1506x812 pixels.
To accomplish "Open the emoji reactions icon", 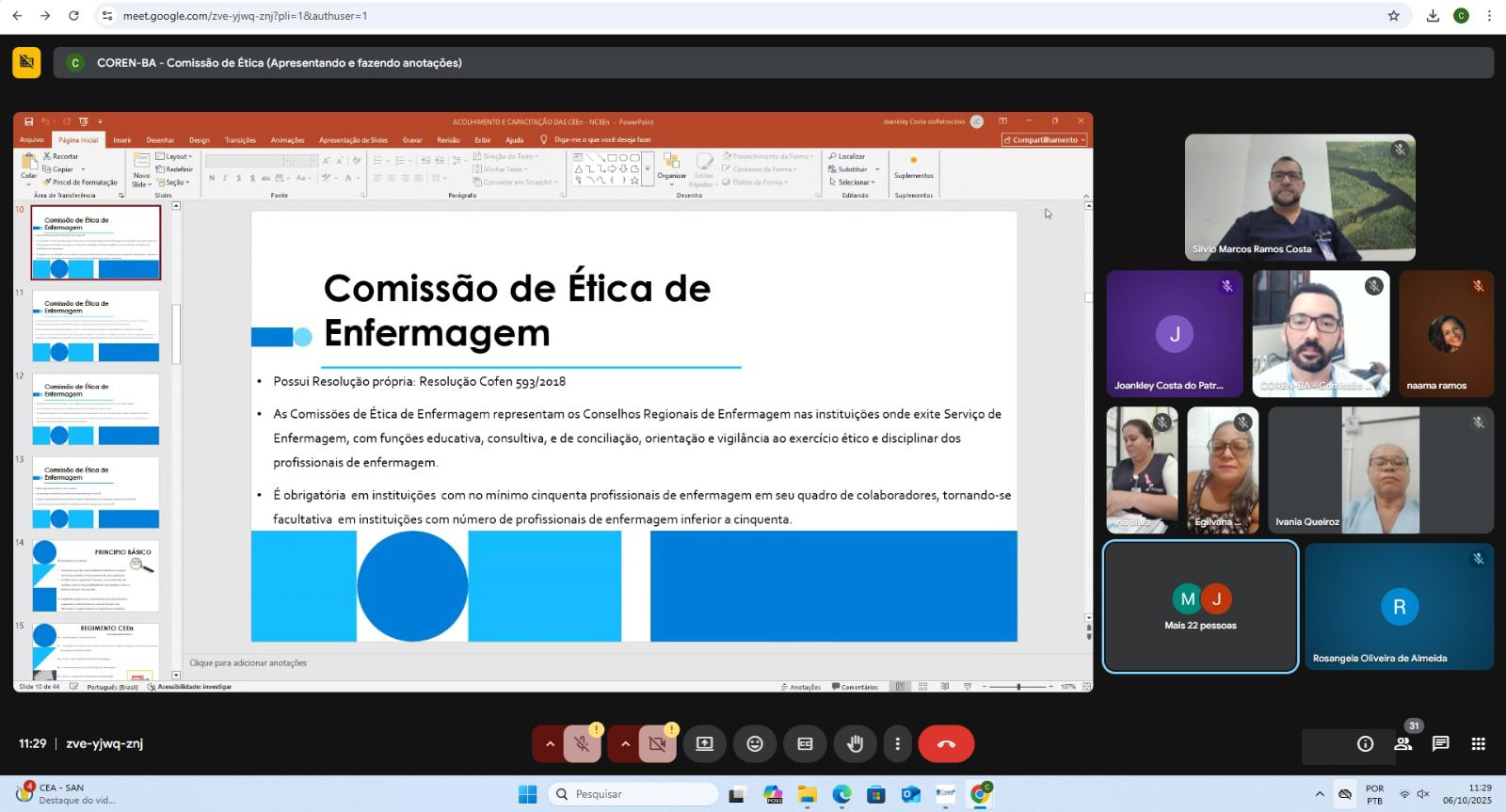I will point(755,744).
